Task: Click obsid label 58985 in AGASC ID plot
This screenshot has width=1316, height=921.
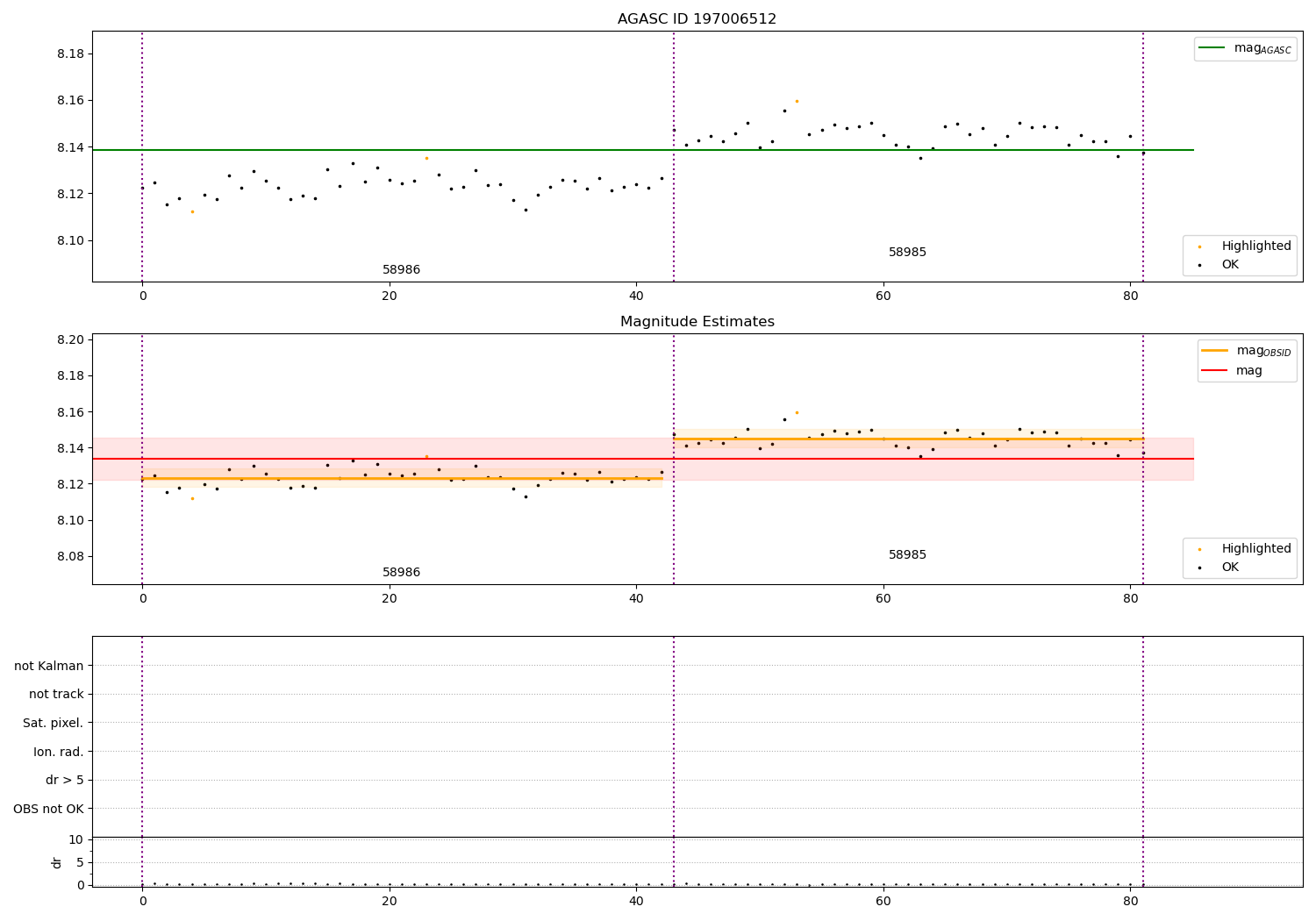Action: tap(907, 253)
